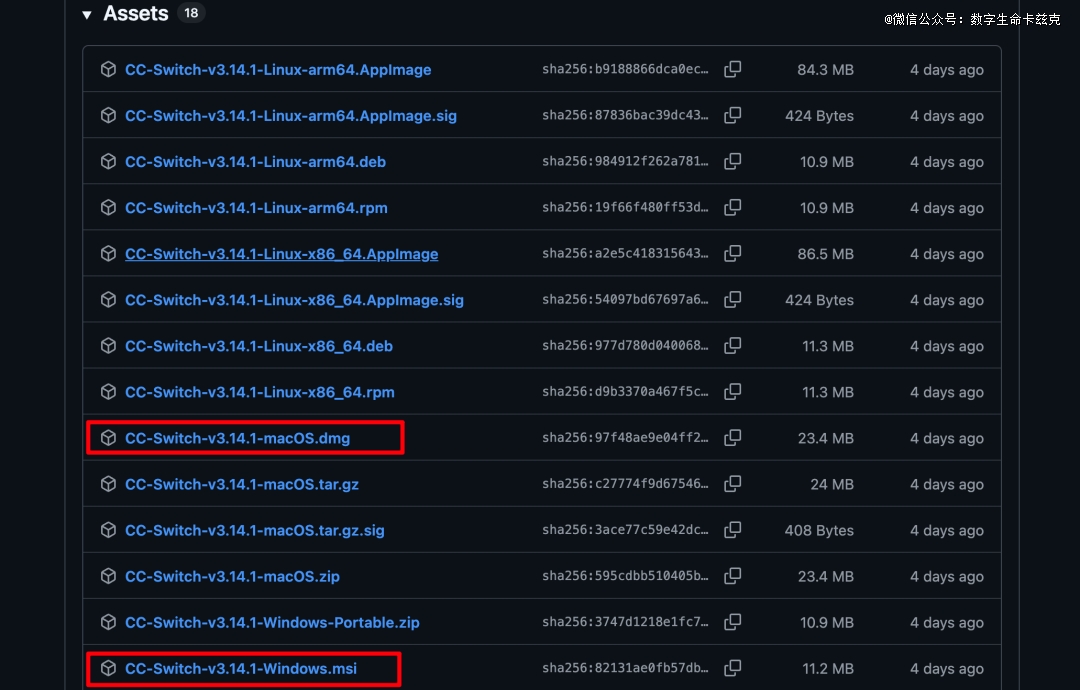Download CC-Switch-v3.14.1-Linux-x86_64.AppImage
The image size is (1080, 690).
coord(281,254)
